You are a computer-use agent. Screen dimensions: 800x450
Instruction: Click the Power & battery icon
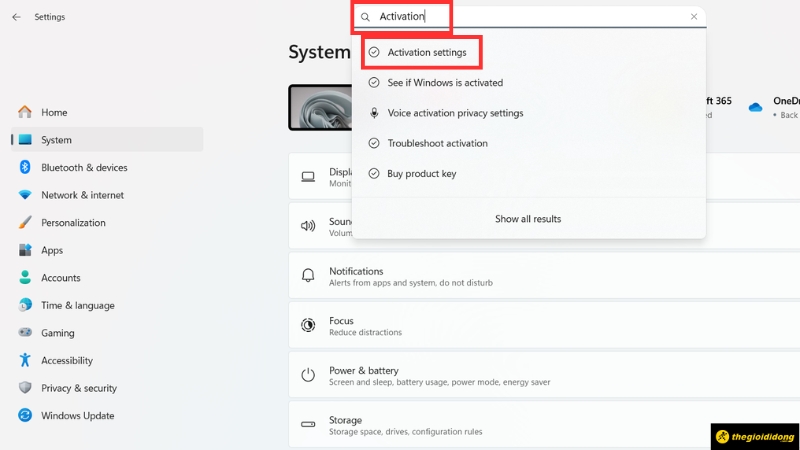point(308,374)
